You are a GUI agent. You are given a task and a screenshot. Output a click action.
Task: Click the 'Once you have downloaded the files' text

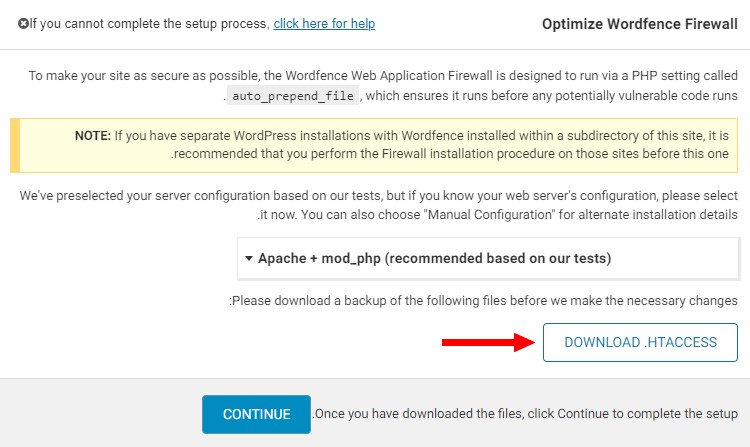pos(525,414)
